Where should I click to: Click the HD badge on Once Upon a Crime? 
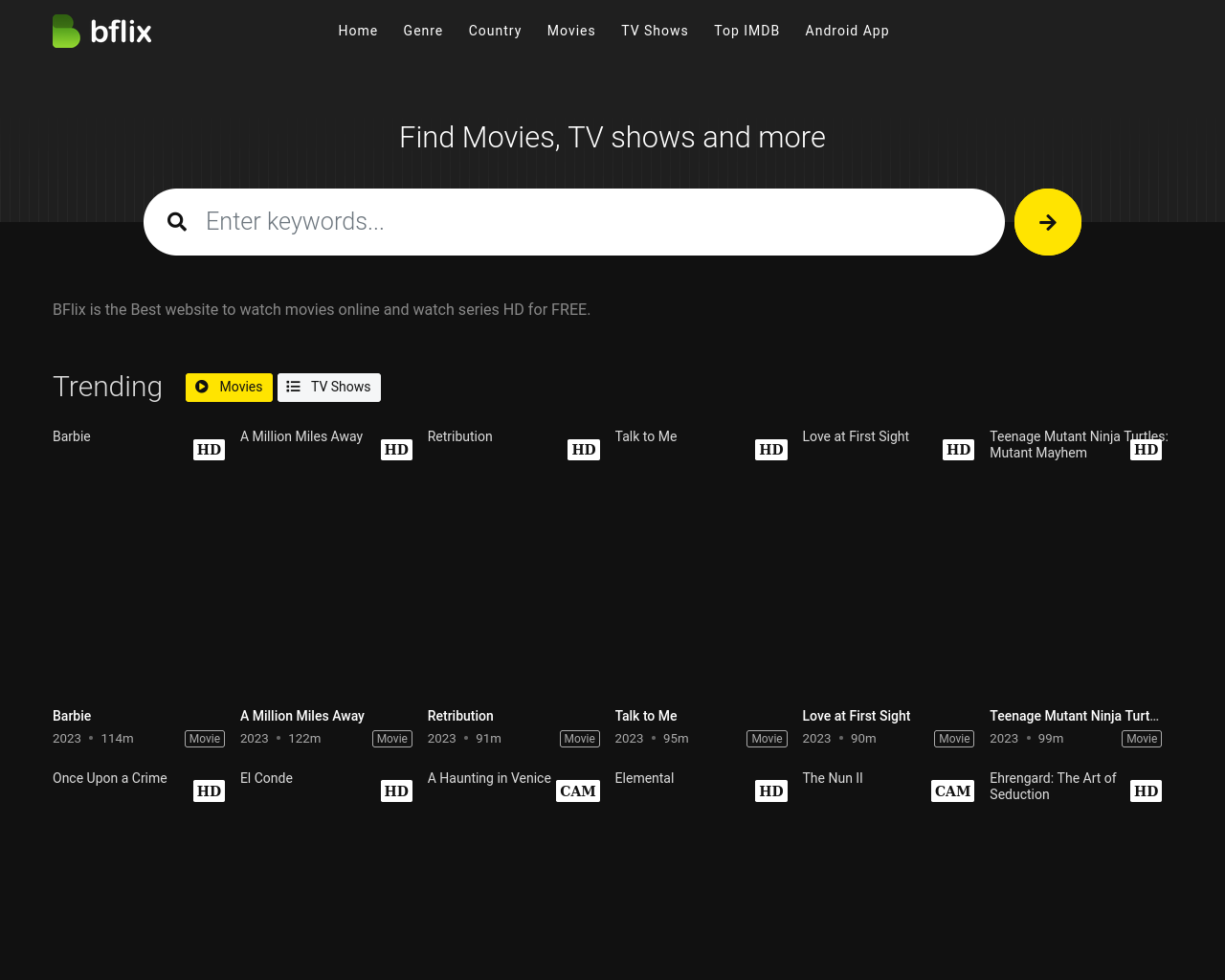click(x=209, y=791)
